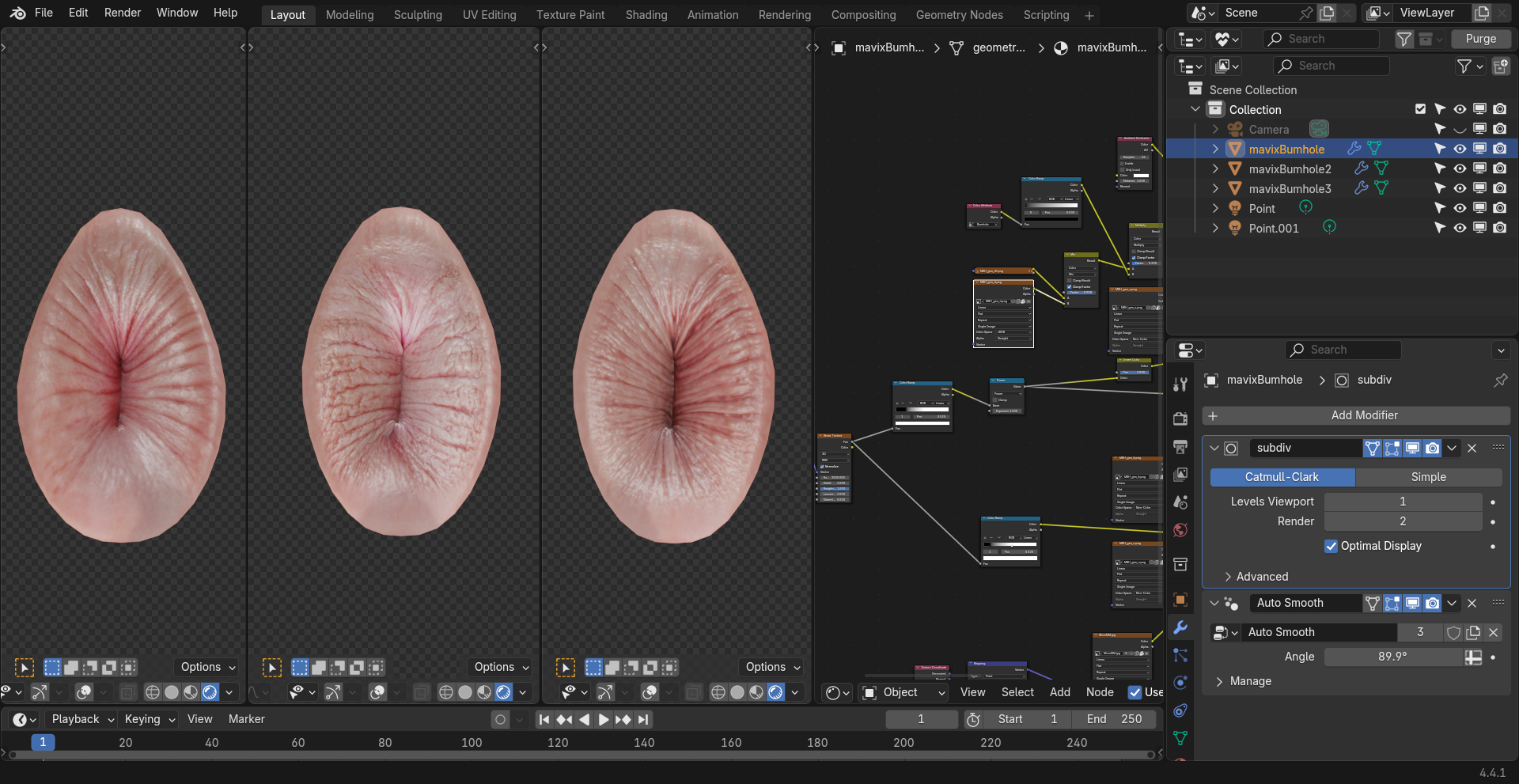This screenshot has height=784, width=1519.
Task: Open the Render menu
Action: [122, 13]
